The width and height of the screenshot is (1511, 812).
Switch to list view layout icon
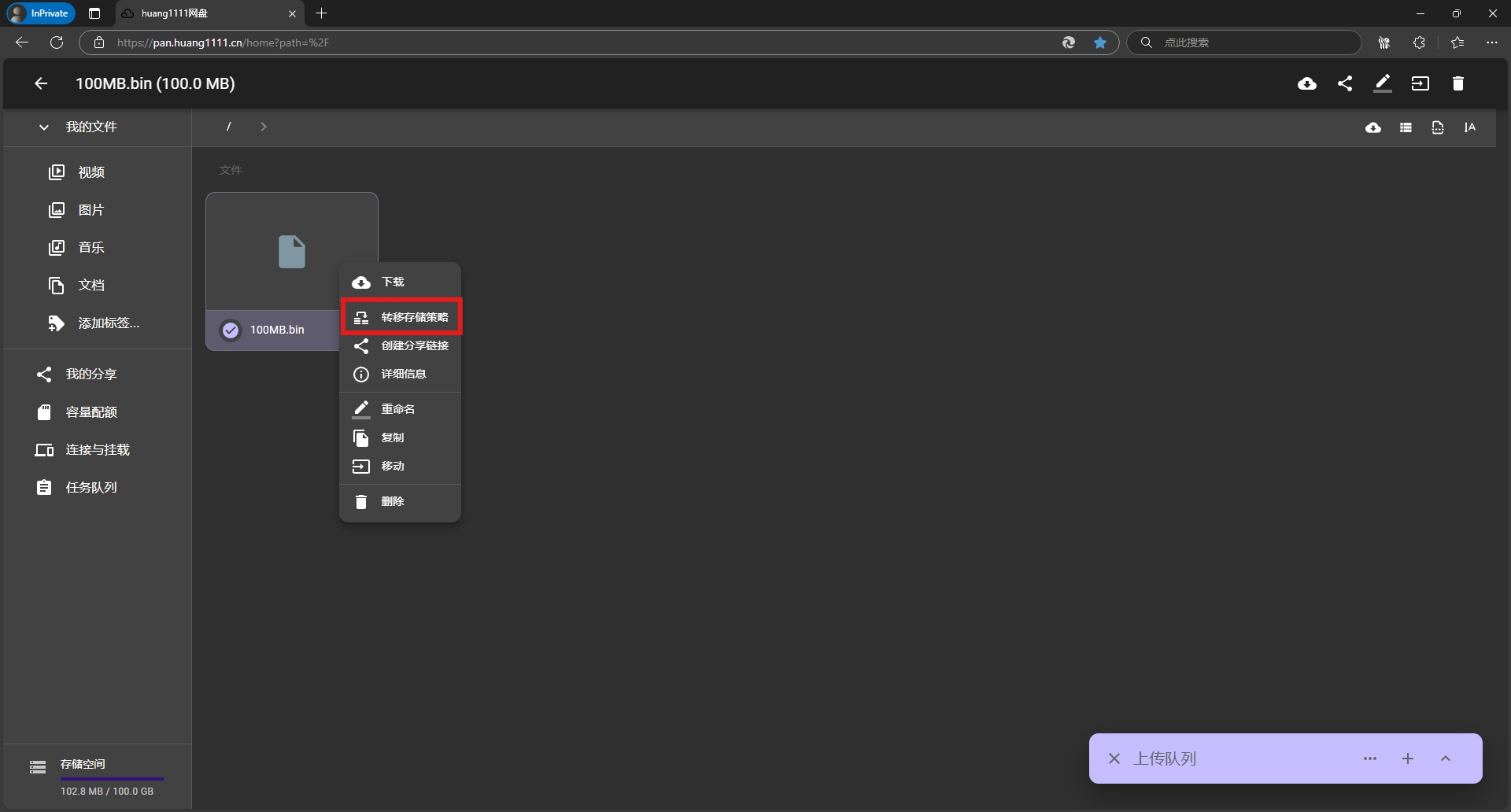(1406, 127)
